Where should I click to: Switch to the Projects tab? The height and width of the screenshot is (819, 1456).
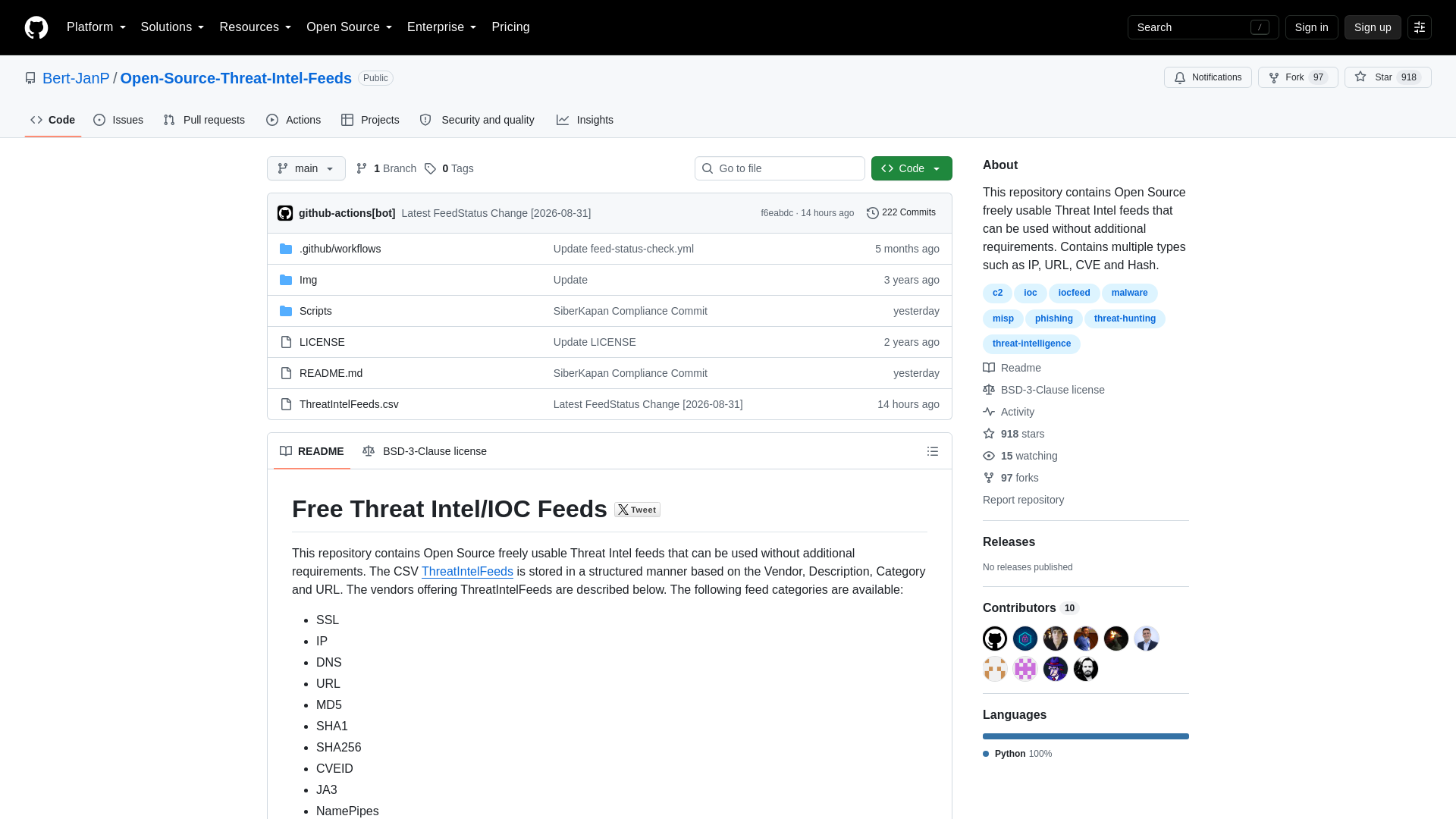click(x=370, y=120)
